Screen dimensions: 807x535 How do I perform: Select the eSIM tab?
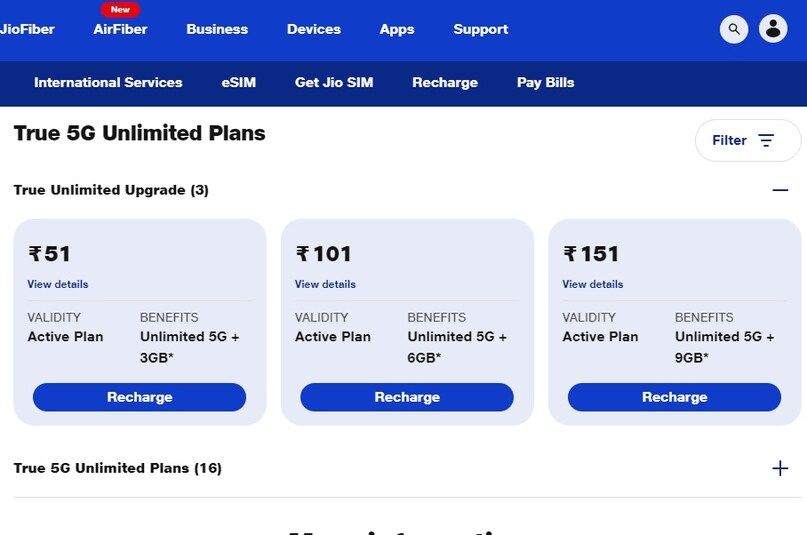(239, 82)
